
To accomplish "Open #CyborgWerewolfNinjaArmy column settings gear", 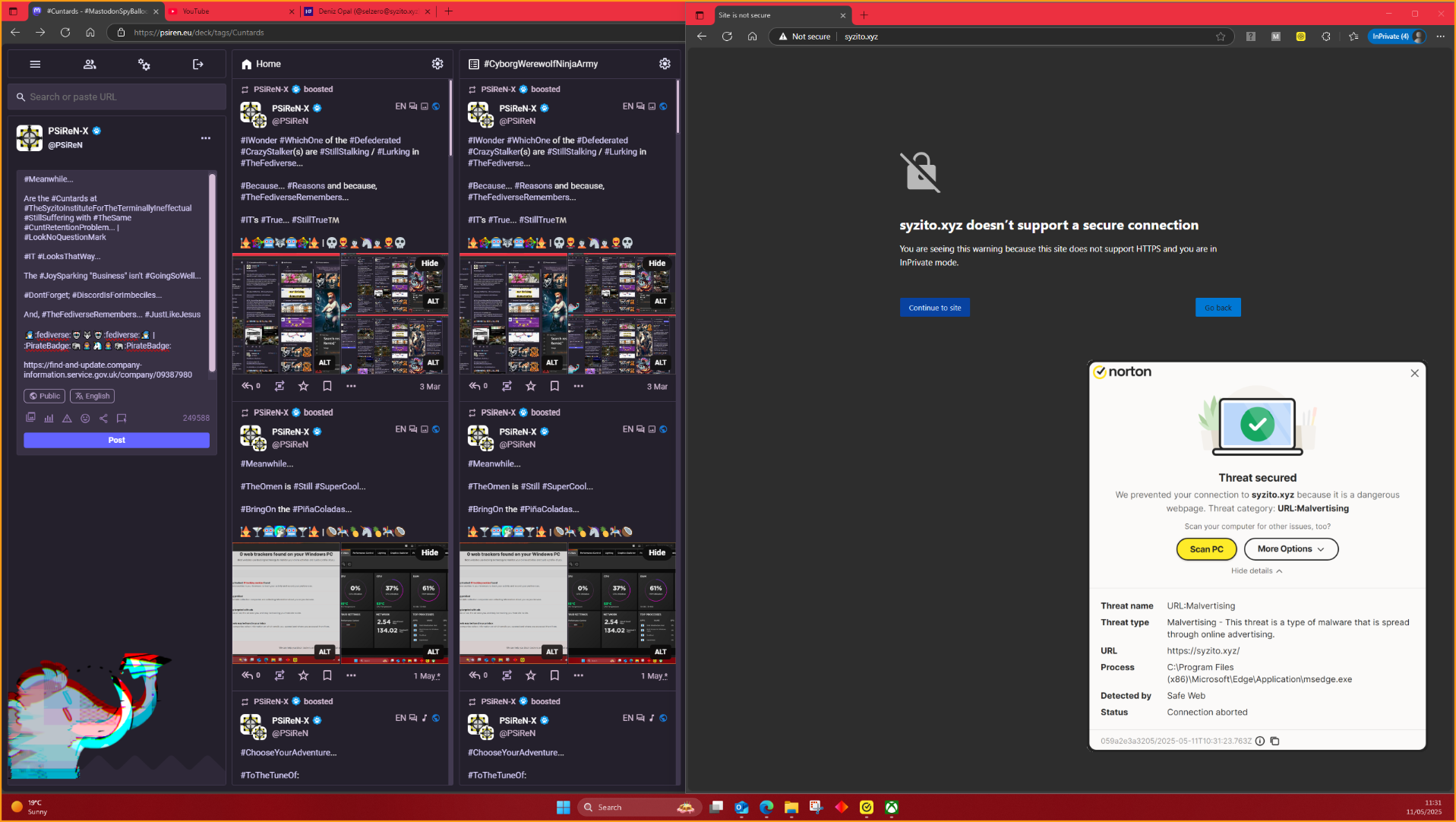I will click(665, 64).
